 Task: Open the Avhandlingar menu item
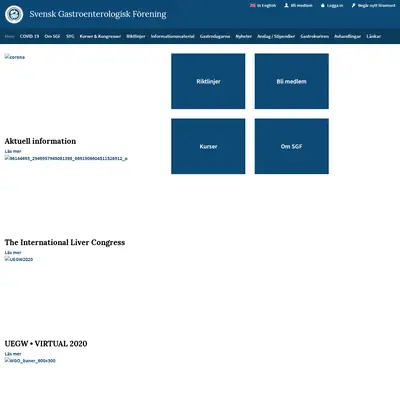[x=348, y=36]
